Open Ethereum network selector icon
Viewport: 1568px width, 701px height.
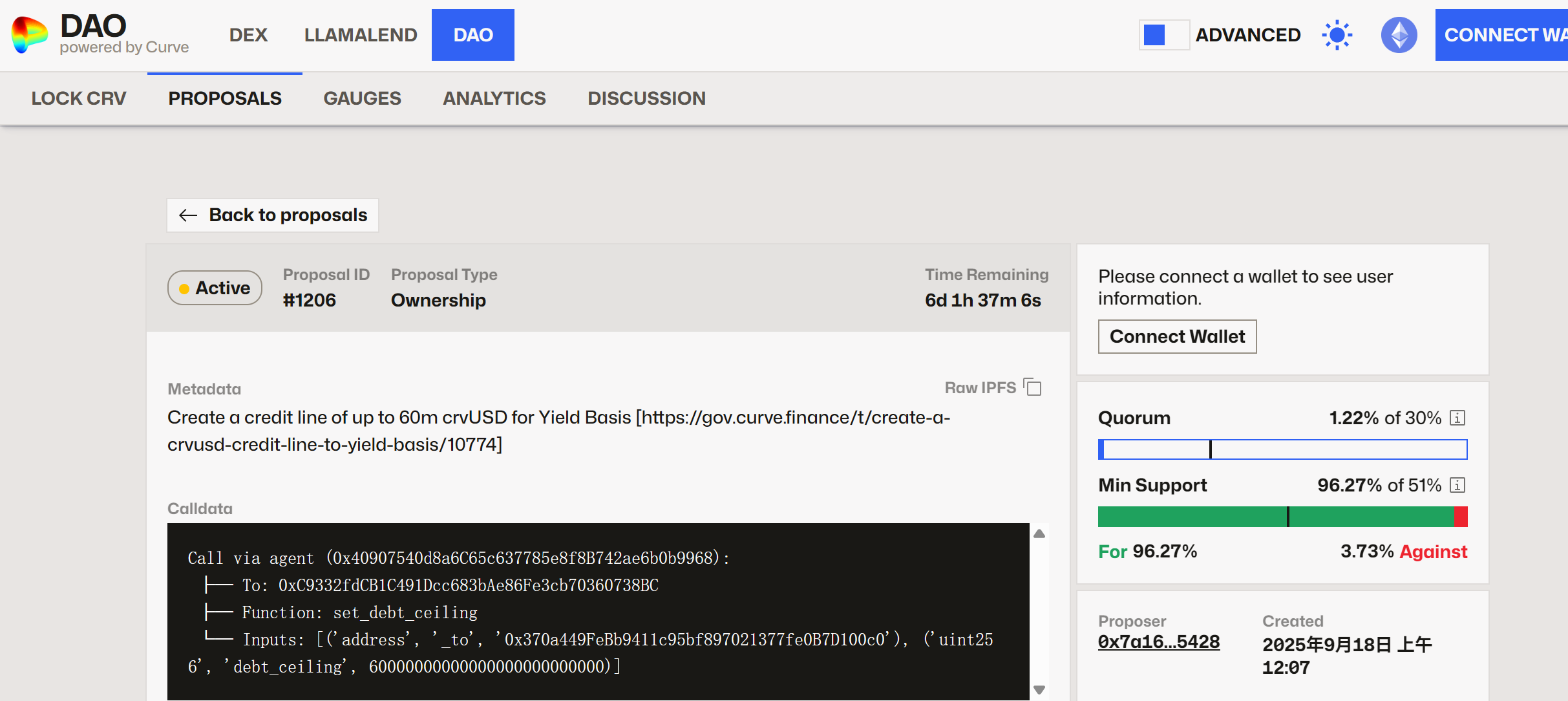click(x=1399, y=35)
